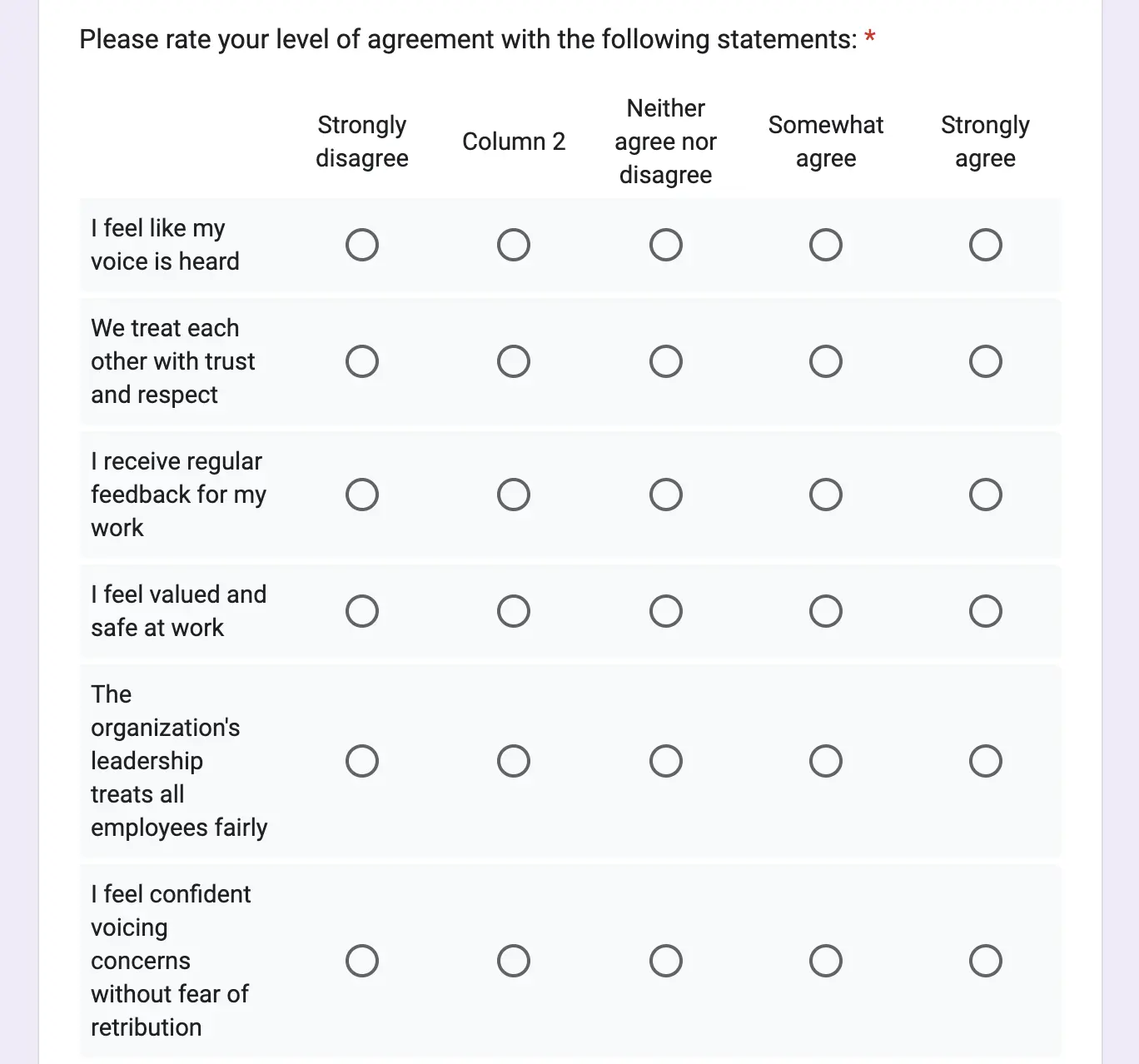This screenshot has height=1064, width=1139.
Task: Select Somewhat agree for 'voicing concerns' row
Action: pos(826,961)
